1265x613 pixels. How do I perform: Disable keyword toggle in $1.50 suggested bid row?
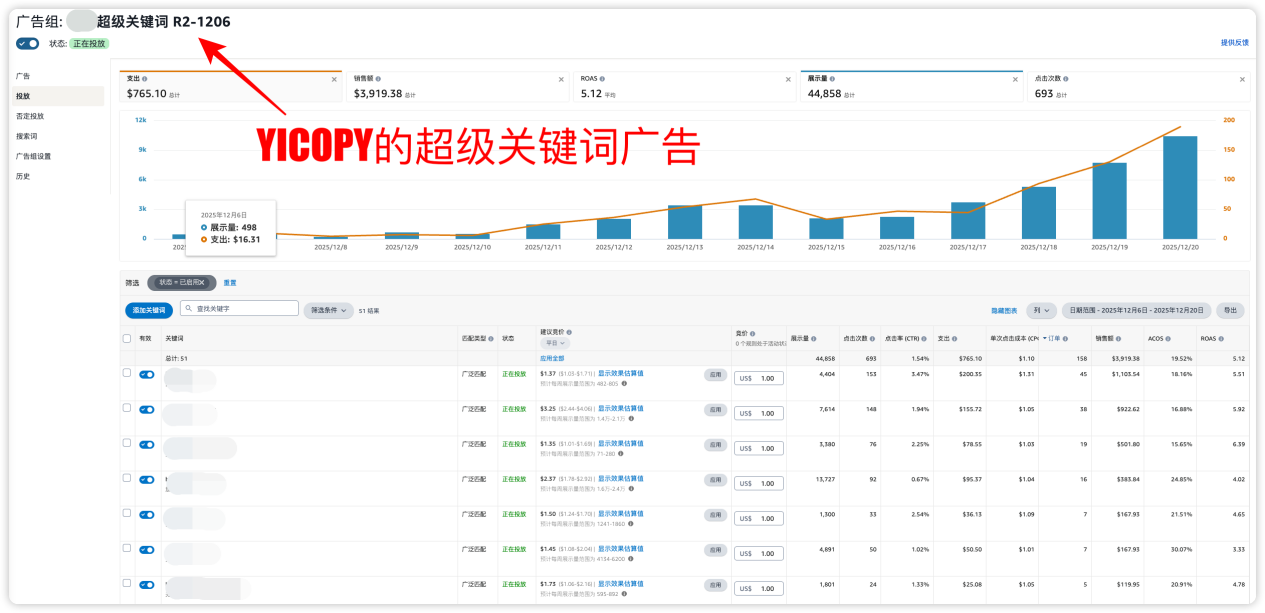(147, 514)
